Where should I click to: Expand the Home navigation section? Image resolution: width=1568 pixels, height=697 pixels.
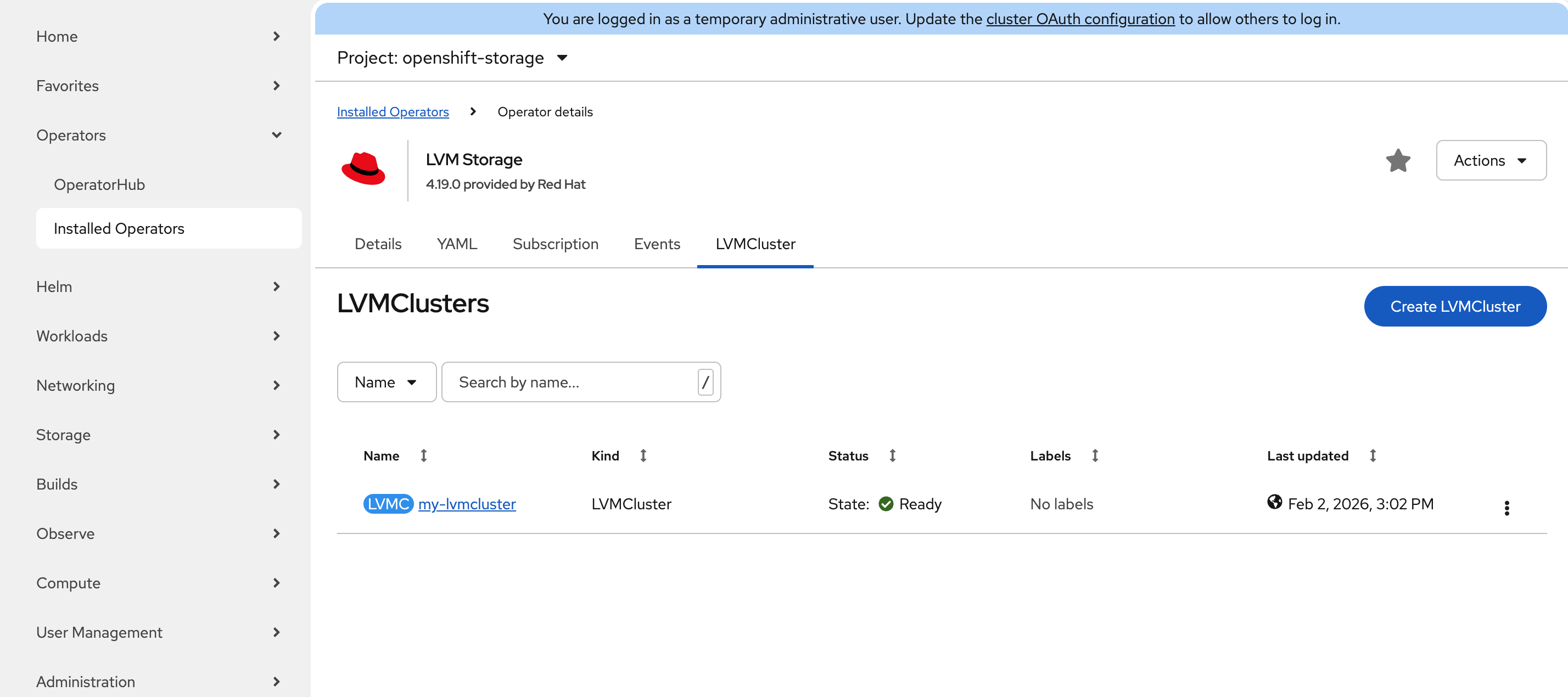click(x=159, y=37)
